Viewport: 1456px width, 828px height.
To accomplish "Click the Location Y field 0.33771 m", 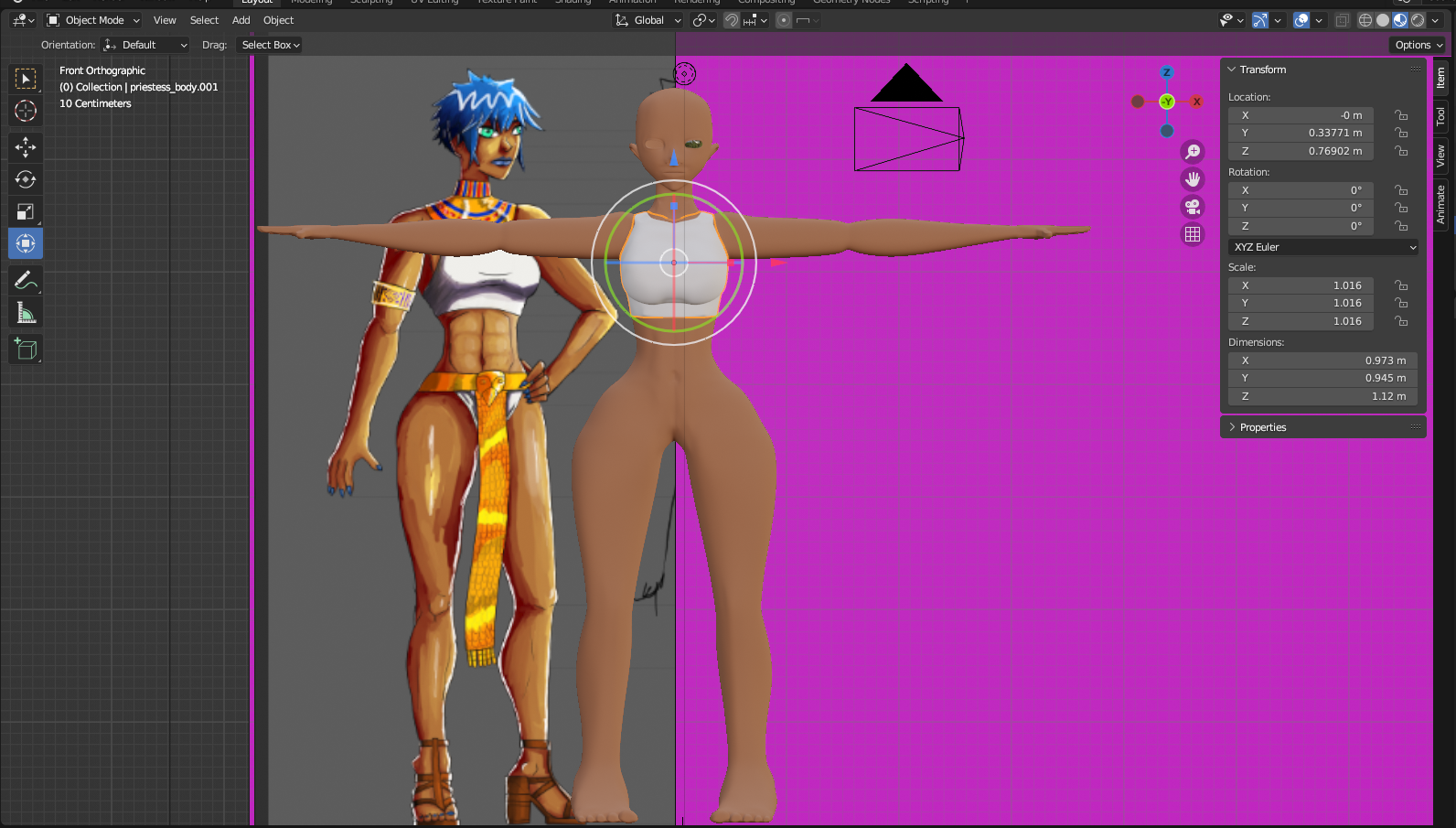I will [1301, 133].
